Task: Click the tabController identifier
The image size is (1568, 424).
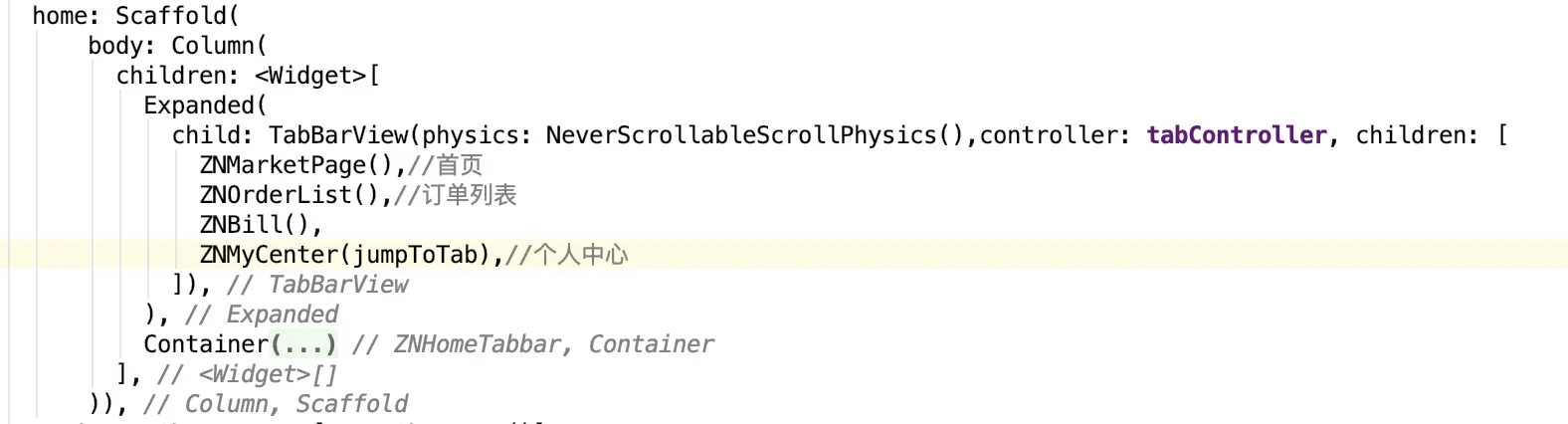Action: point(1237,135)
